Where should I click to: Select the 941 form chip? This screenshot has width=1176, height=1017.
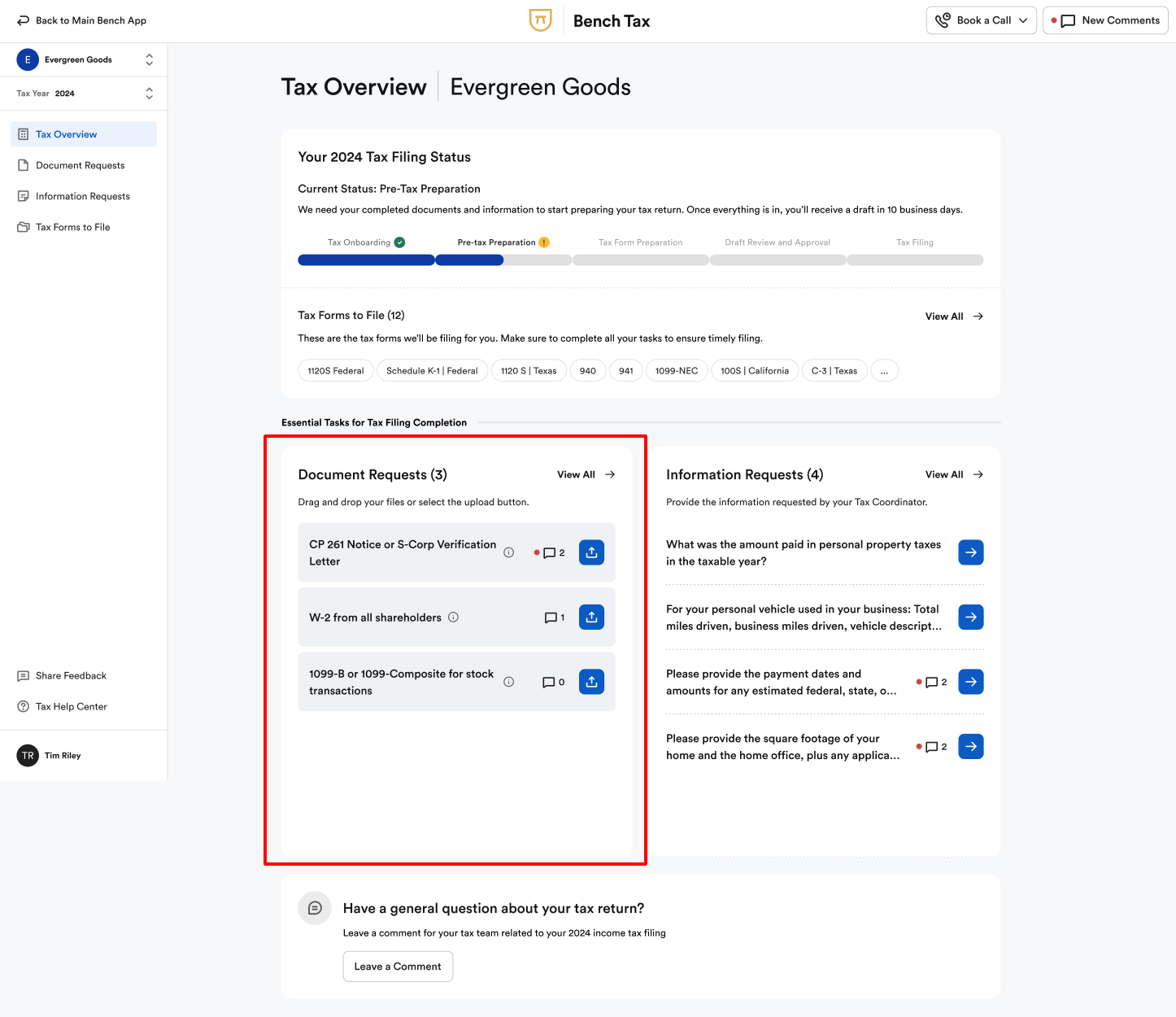pyautogui.click(x=626, y=371)
